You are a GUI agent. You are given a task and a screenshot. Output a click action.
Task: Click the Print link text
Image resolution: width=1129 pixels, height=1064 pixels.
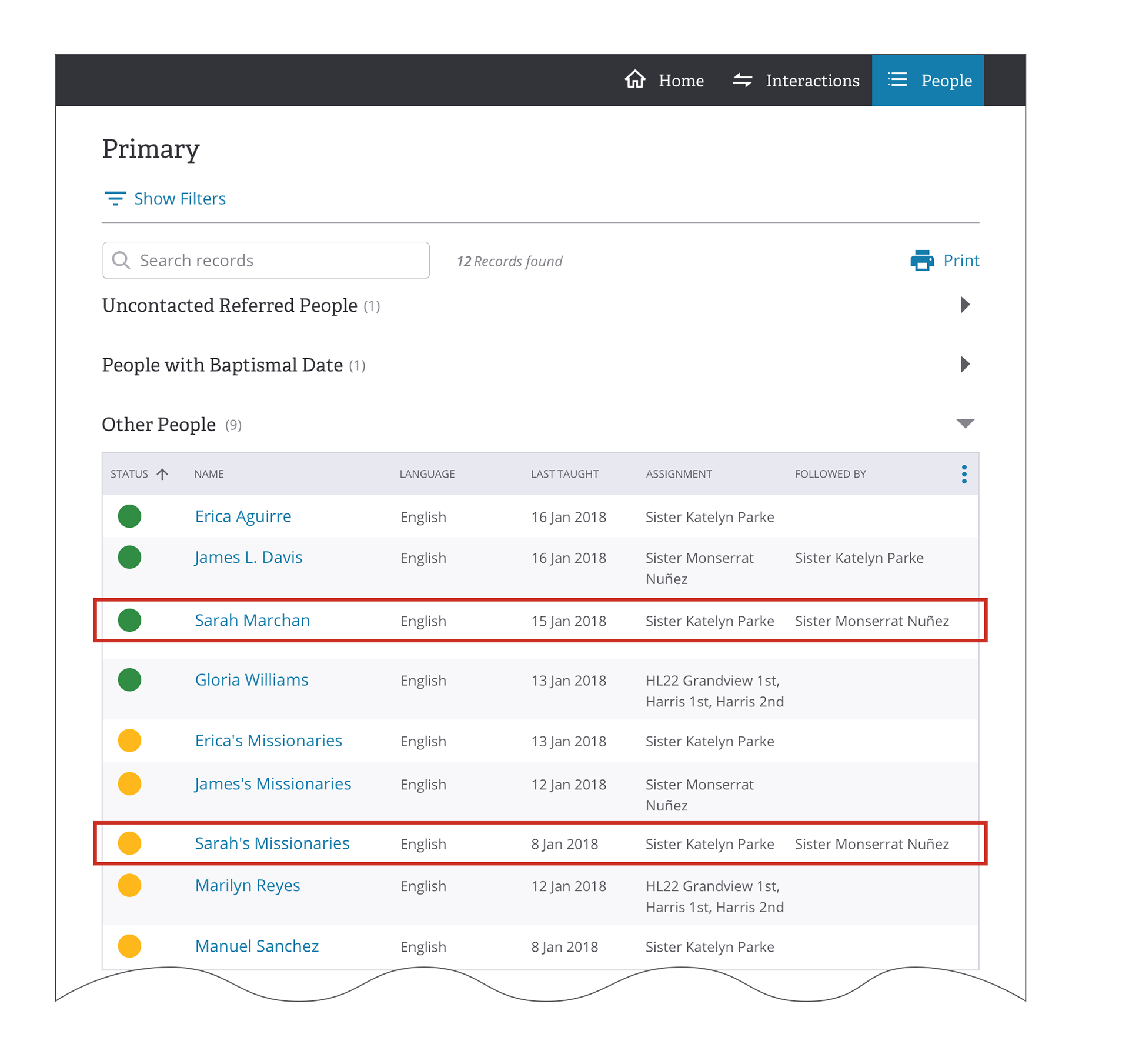[x=961, y=260]
